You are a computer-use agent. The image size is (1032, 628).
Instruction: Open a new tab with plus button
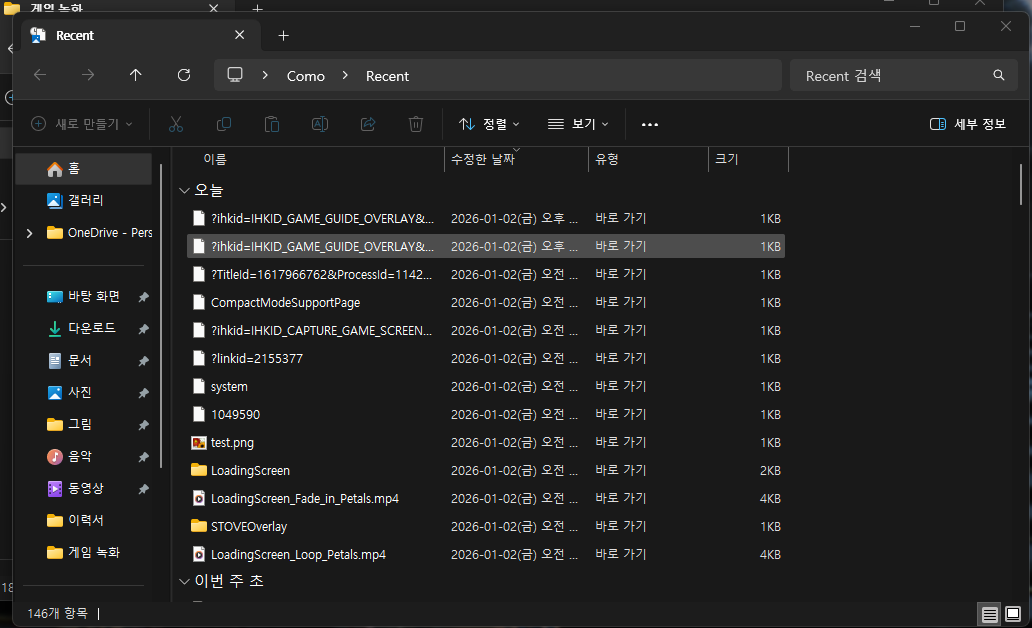[283, 35]
